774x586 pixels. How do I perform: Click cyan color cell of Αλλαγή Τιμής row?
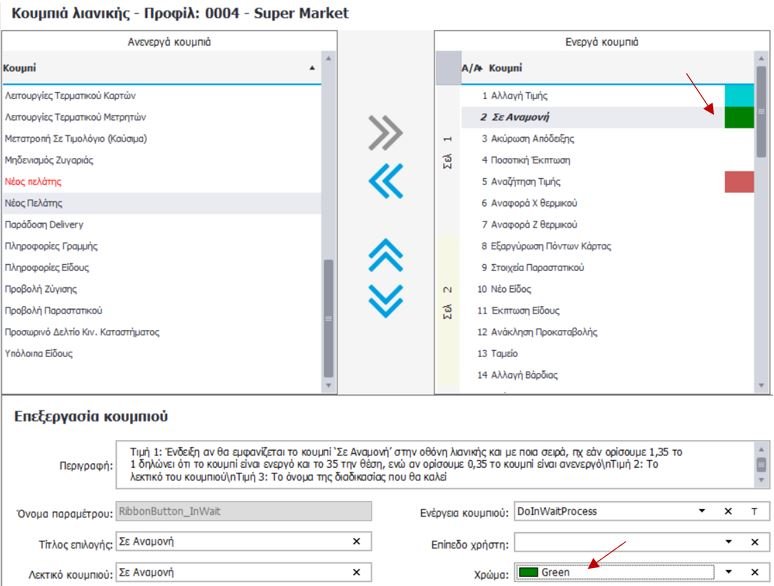point(738,95)
